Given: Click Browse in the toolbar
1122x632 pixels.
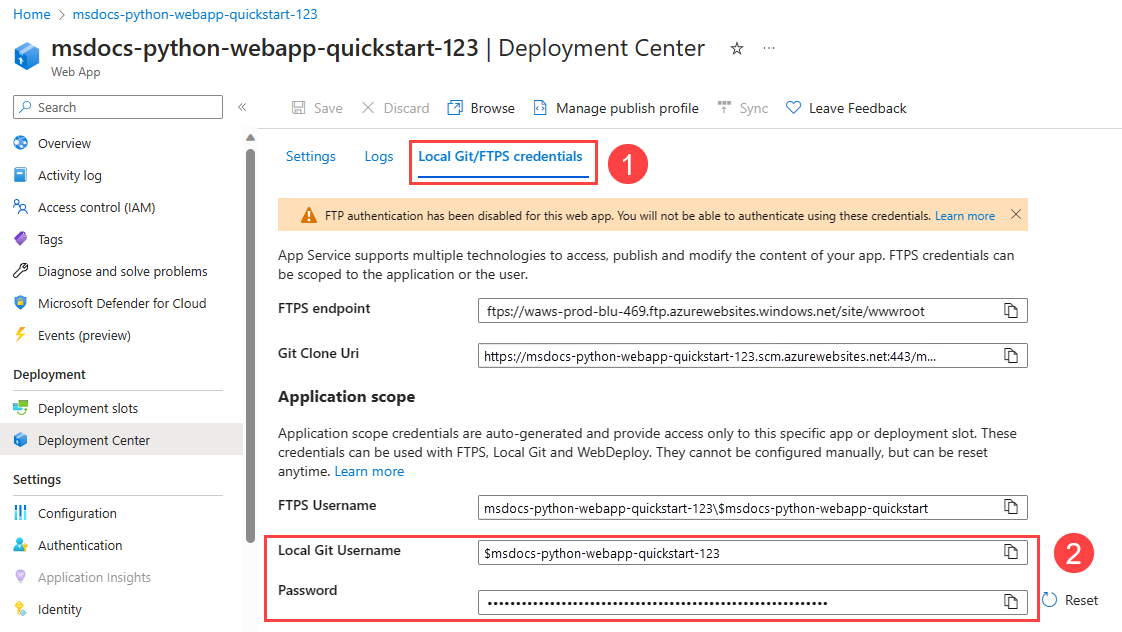Looking at the screenshot, I should (x=481, y=108).
